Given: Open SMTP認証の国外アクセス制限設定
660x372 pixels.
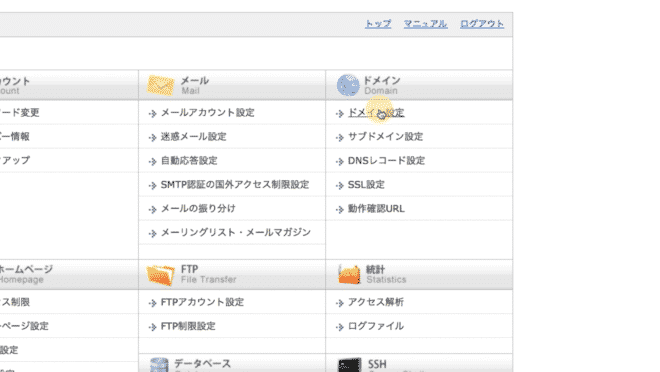Looking at the screenshot, I should pyautogui.click(x=235, y=185).
